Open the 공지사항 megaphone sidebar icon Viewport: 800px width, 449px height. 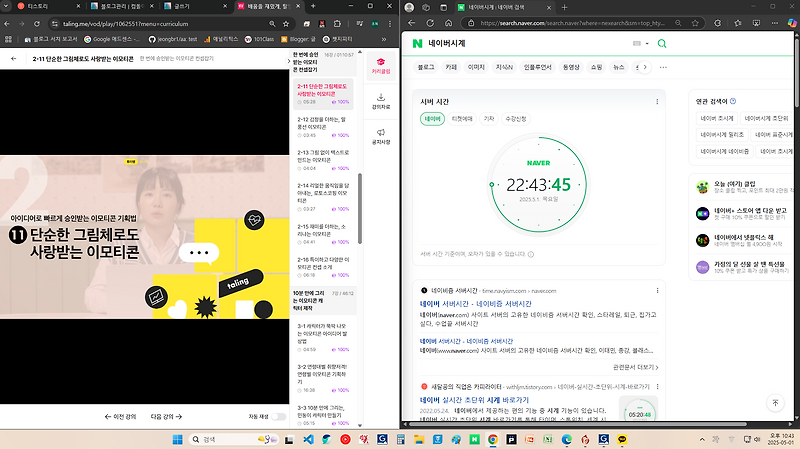[x=381, y=136]
